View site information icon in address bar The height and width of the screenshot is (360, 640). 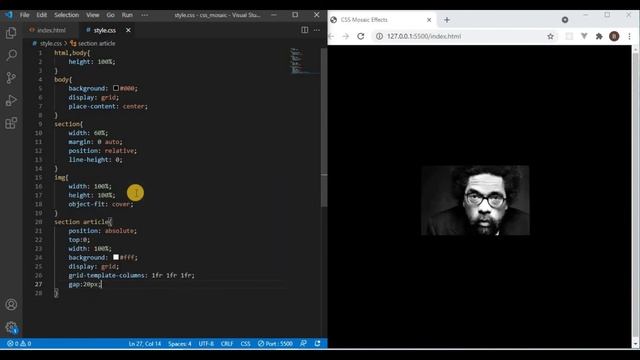pos(379,36)
